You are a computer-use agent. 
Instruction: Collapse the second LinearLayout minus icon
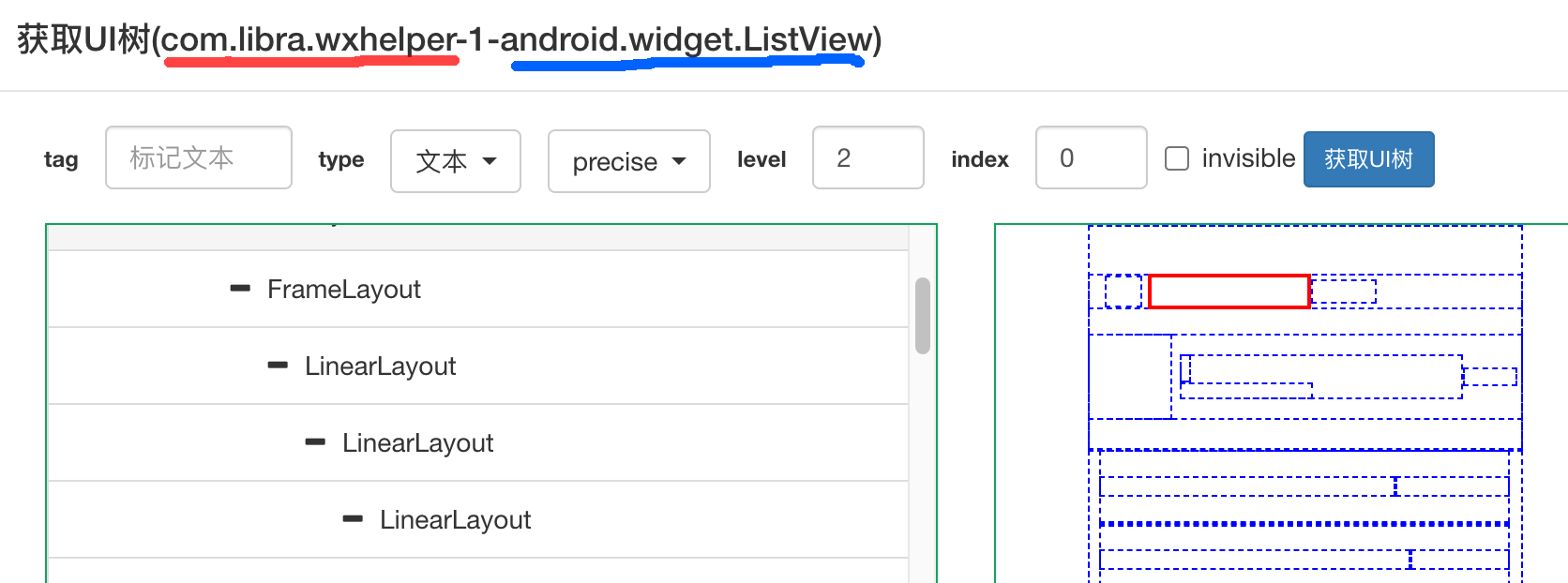(x=315, y=442)
